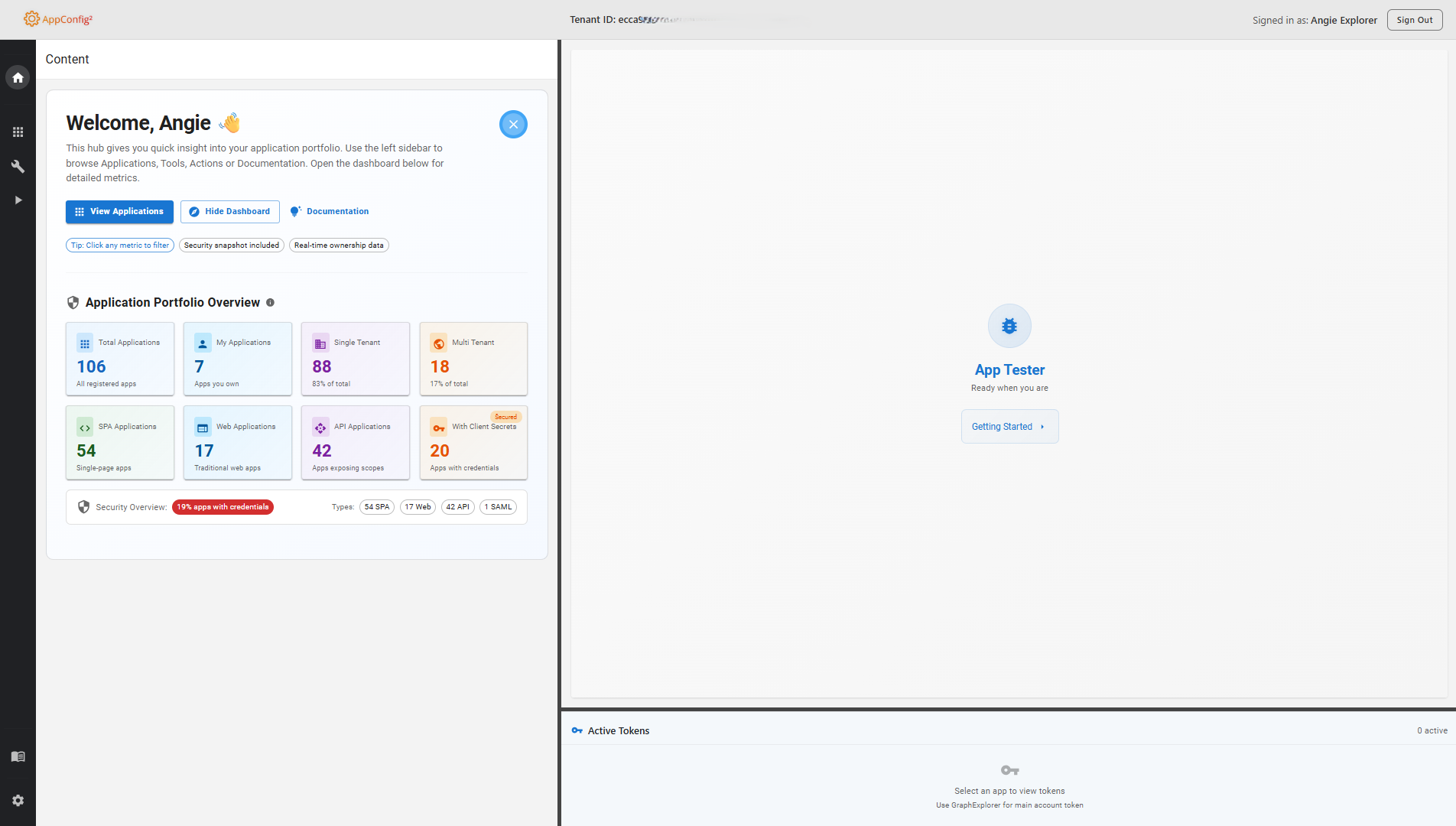Click the Home icon in sidebar

[x=18, y=77]
